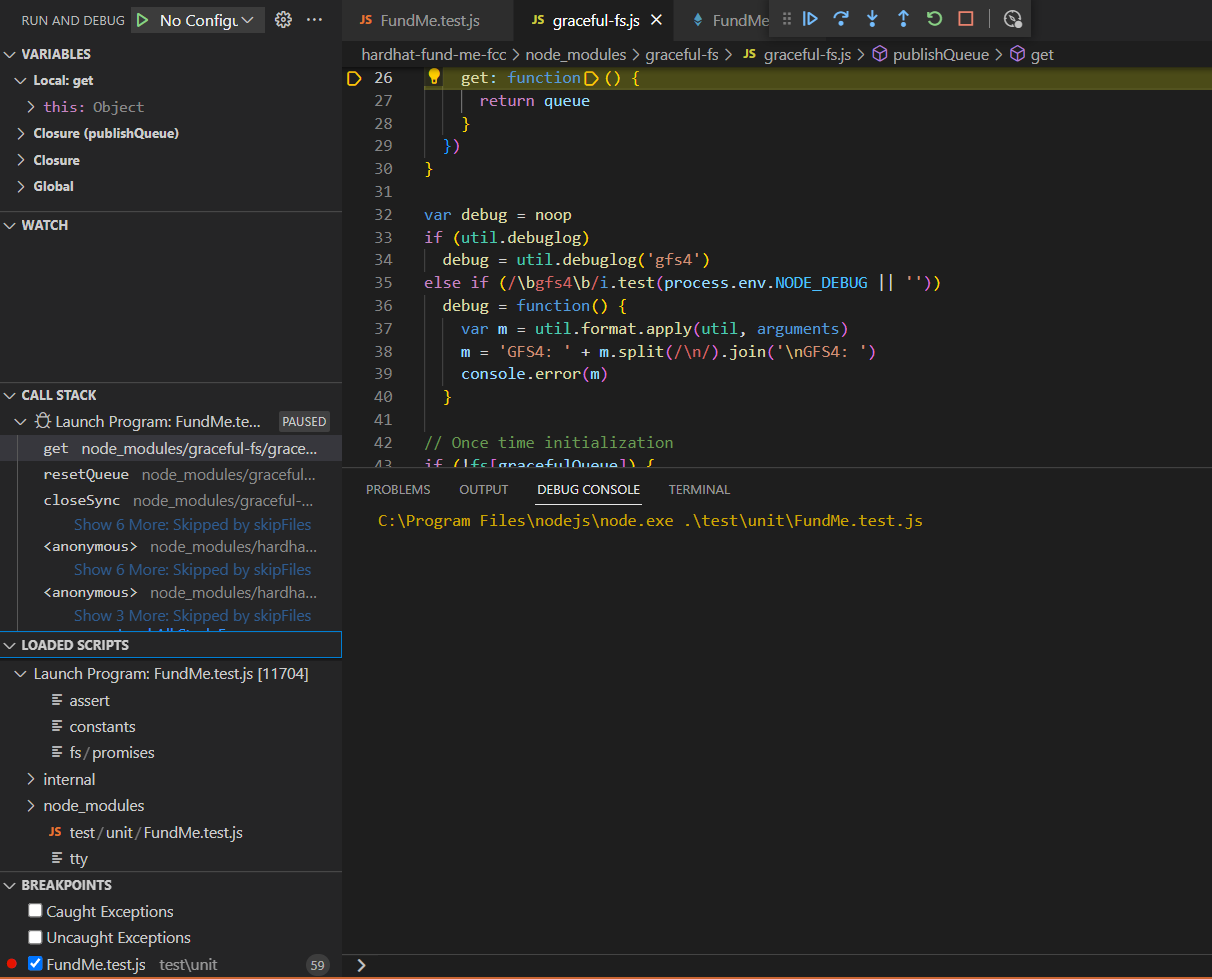This screenshot has height=979, width=1212.
Task: Open the PROBLEMS panel tab
Action: tap(398, 489)
